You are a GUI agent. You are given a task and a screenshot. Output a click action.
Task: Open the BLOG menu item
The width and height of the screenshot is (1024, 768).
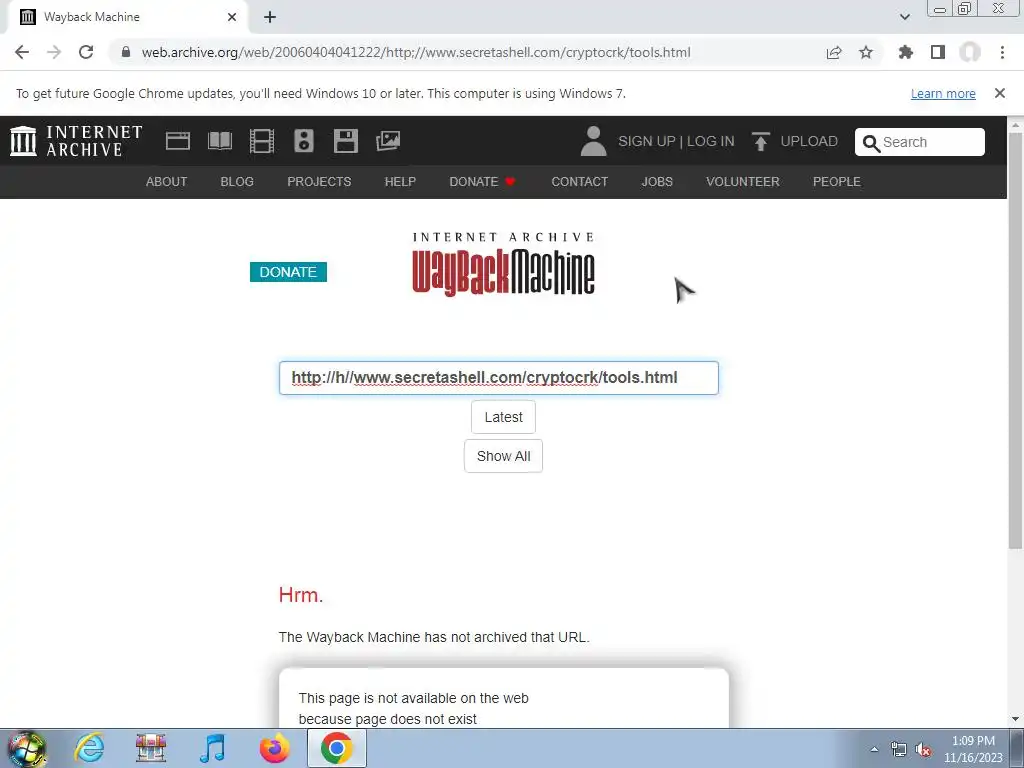[x=237, y=182]
